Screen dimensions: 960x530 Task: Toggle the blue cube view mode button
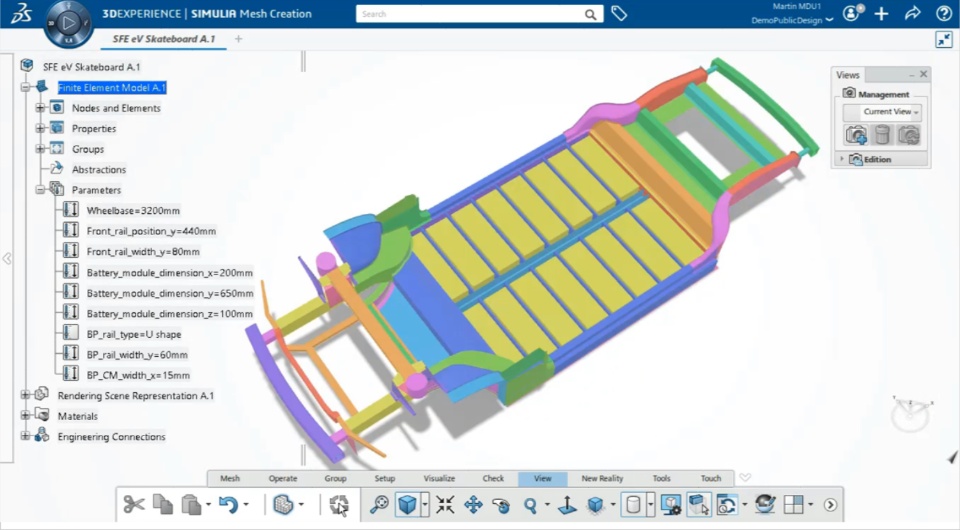407,505
